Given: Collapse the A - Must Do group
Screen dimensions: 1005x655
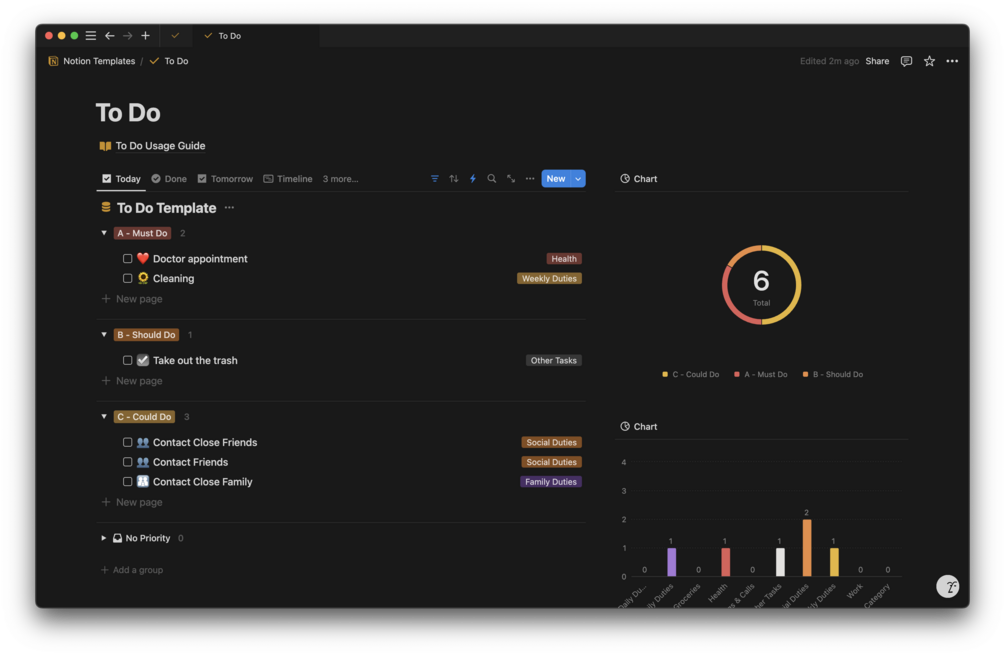Looking at the screenshot, I should tap(104, 233).
